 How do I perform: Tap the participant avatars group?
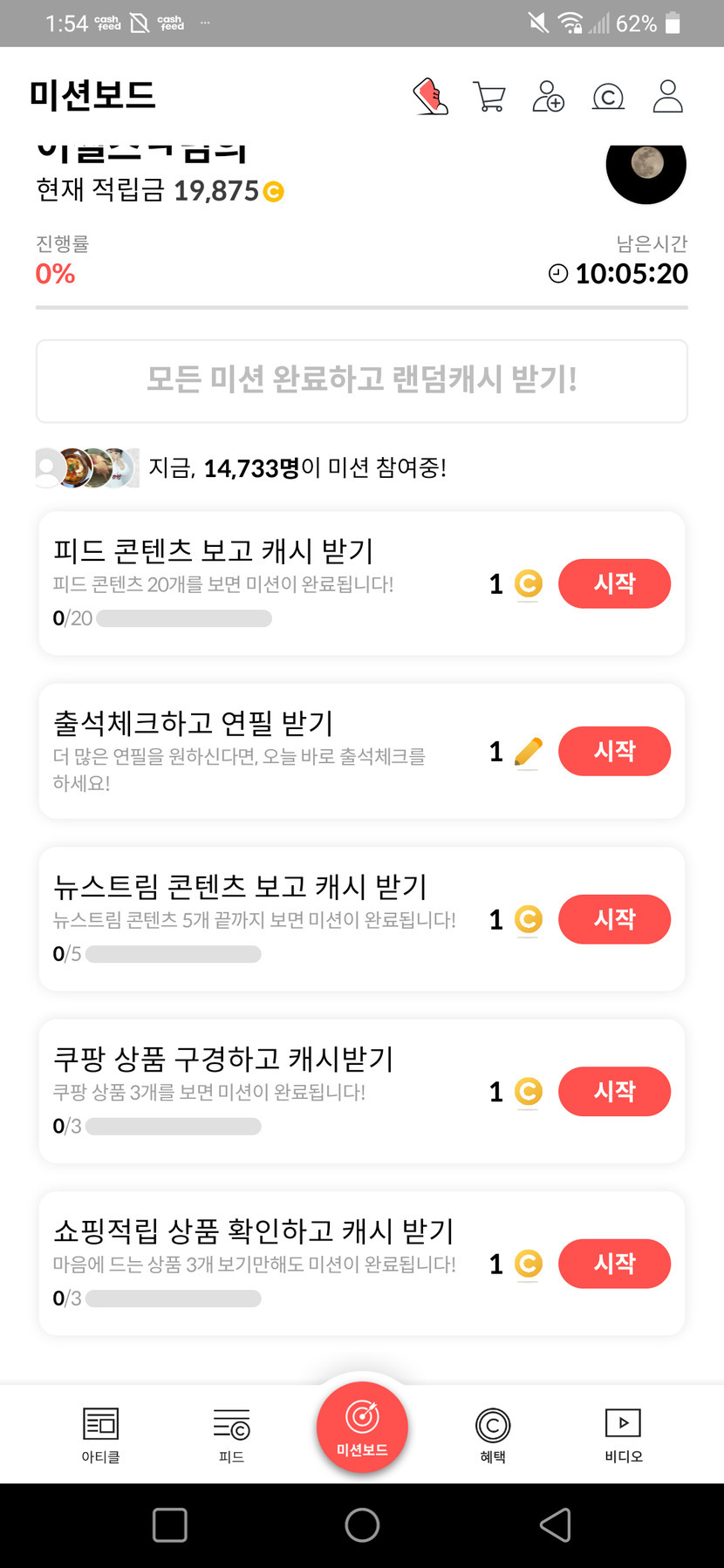(x=87, y=467)
